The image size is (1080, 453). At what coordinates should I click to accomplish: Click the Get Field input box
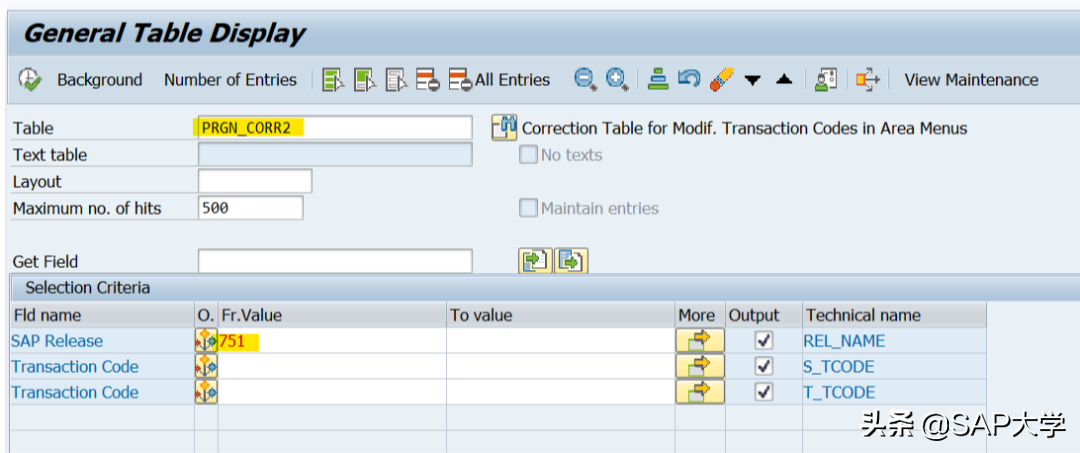point(335,262)
